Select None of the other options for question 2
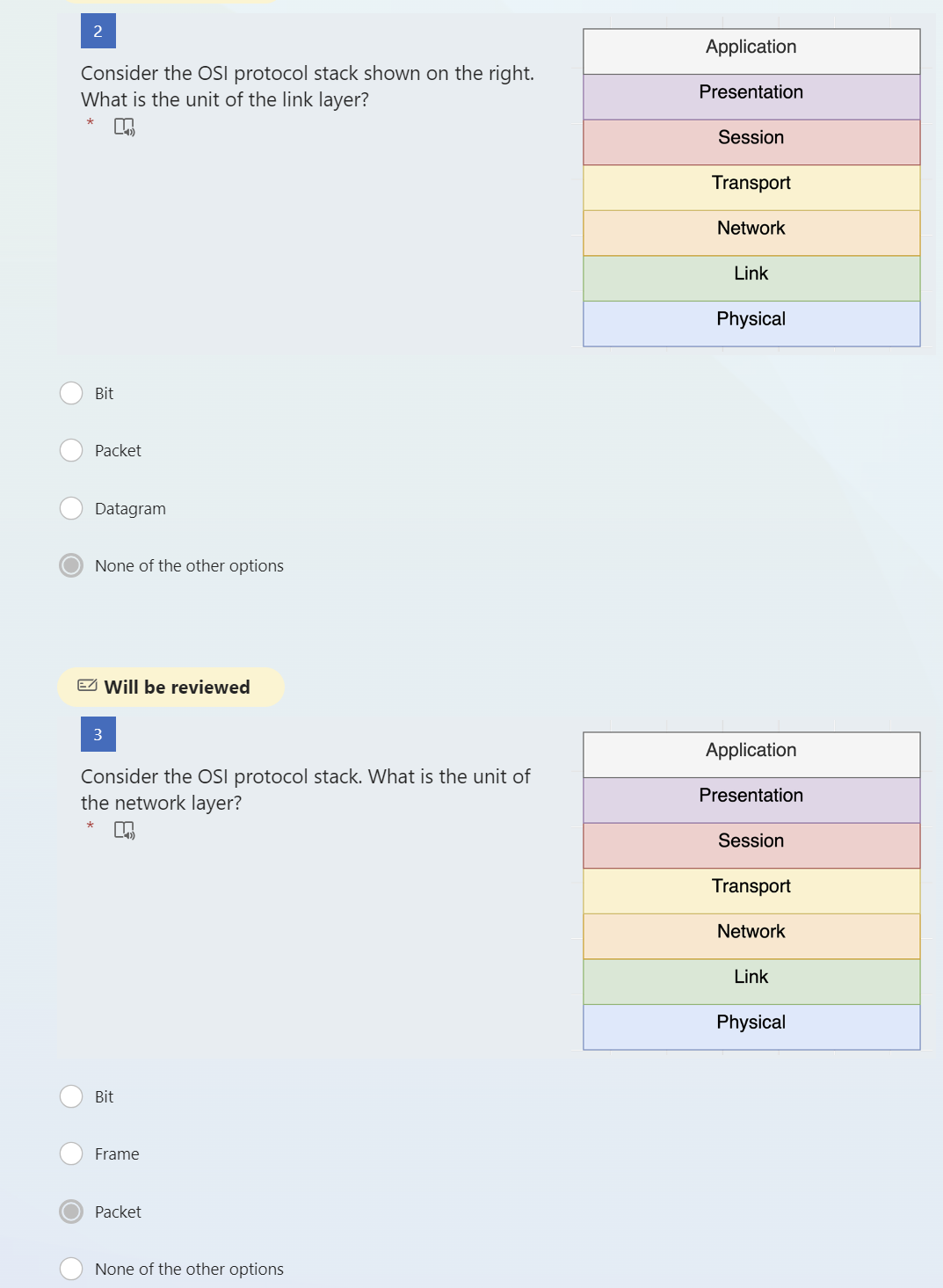The height and width of the screenshot is (1288, 943). tap(70, 565)
